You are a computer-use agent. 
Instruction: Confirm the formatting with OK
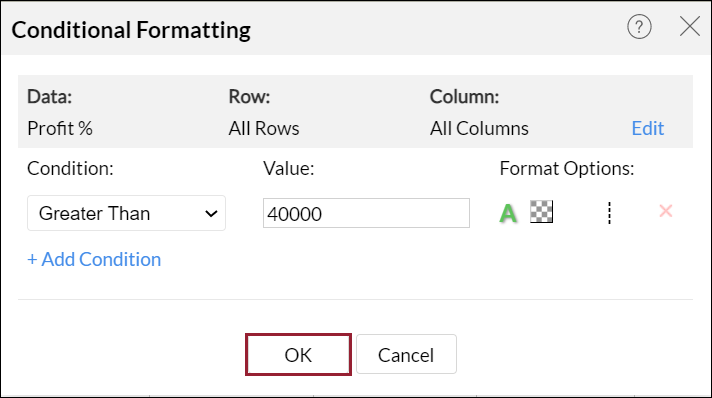click(x=298, y=354)
